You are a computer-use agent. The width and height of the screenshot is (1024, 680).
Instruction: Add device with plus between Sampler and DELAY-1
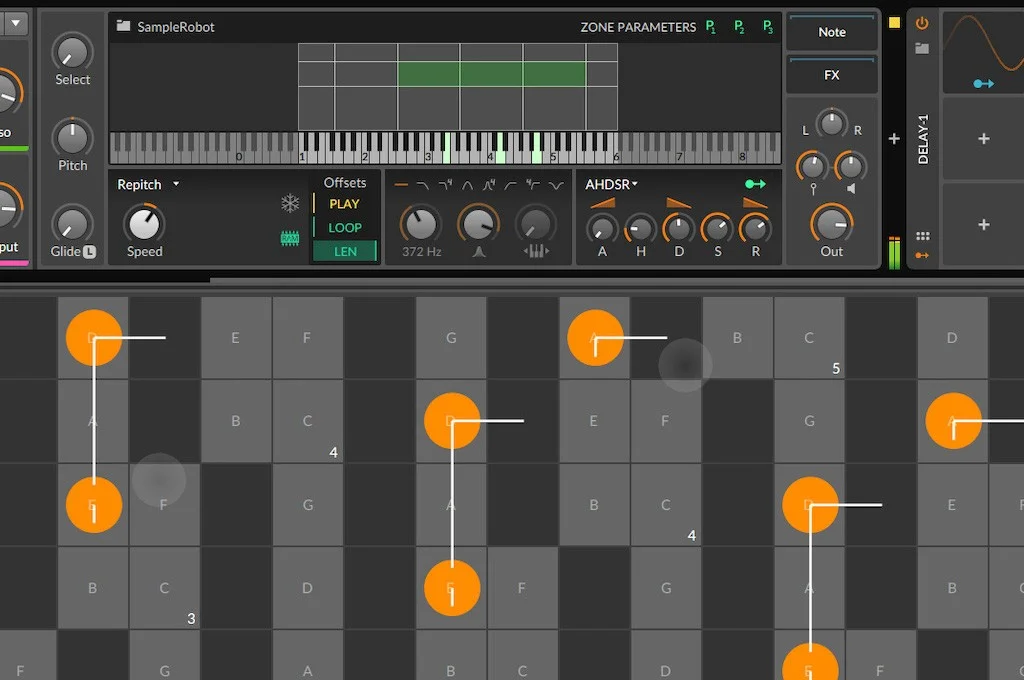click(x=894, y=138)
